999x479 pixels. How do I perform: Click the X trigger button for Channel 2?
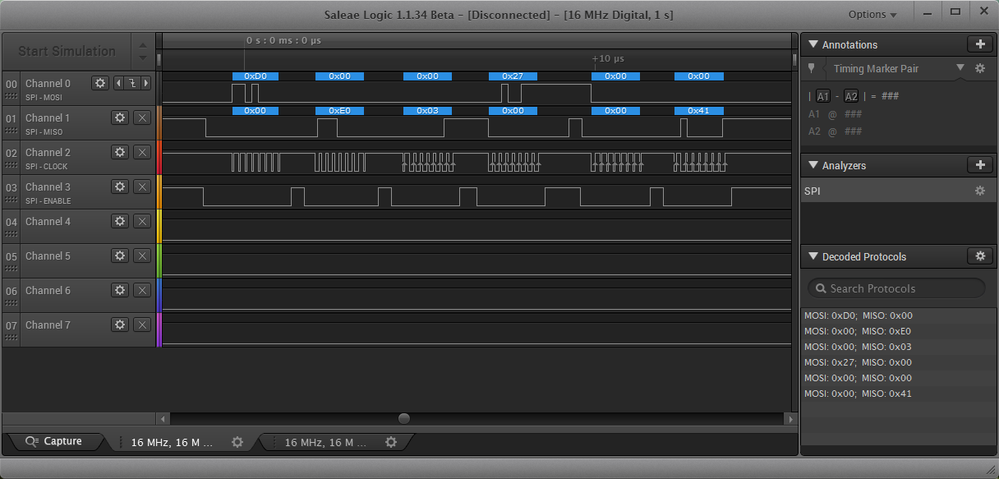(x=142, y=152)
